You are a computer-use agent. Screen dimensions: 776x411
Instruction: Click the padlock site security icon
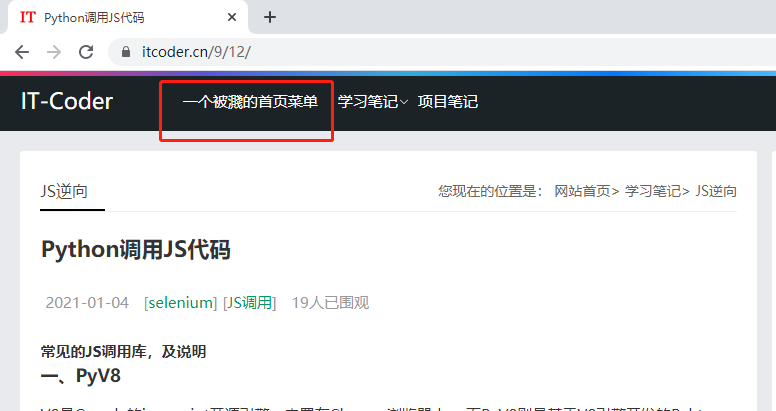coord(126,52)
